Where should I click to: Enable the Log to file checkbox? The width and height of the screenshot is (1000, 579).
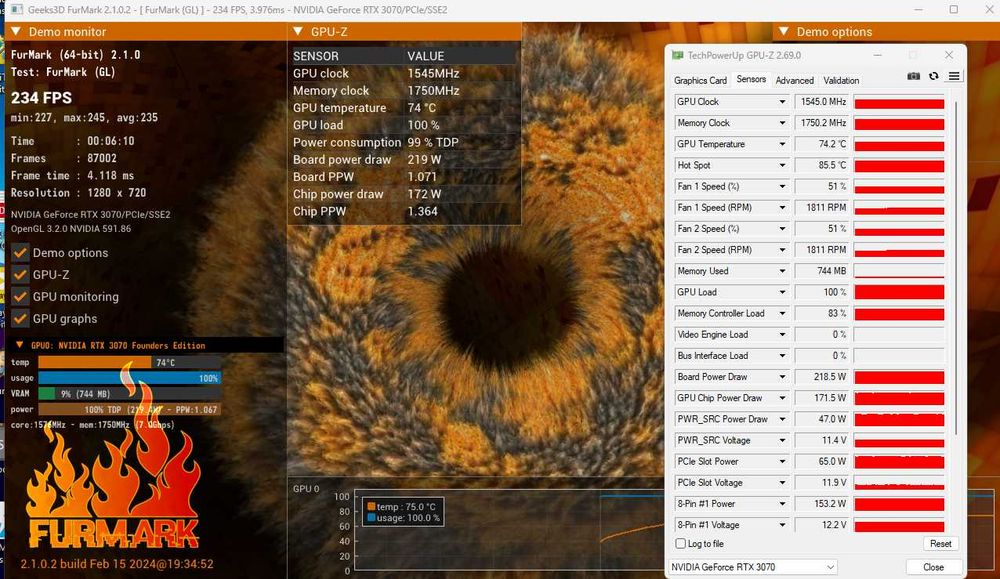pyautogui.click(x=681, y=544)
